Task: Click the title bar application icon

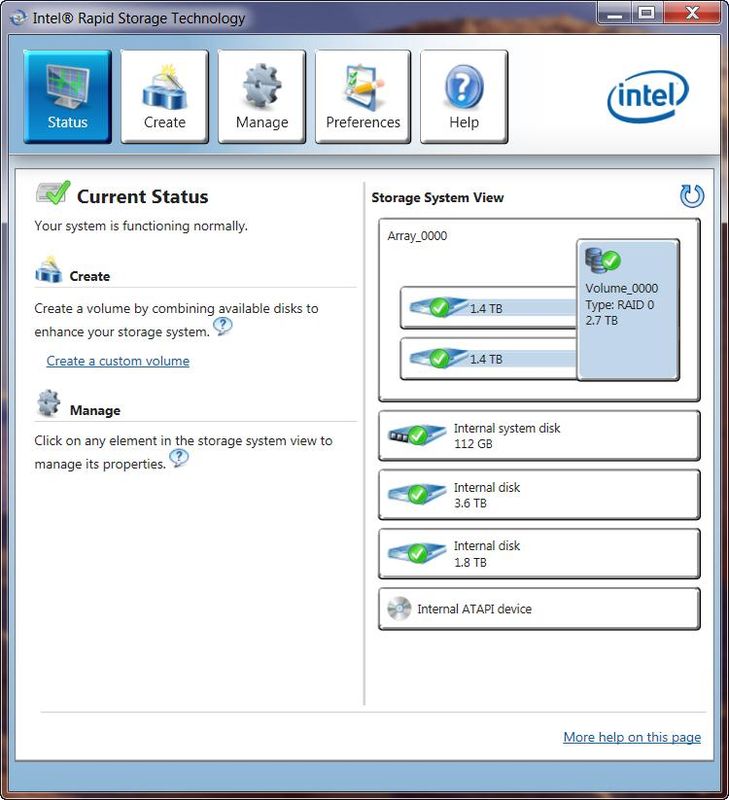Action: point(18,18)
